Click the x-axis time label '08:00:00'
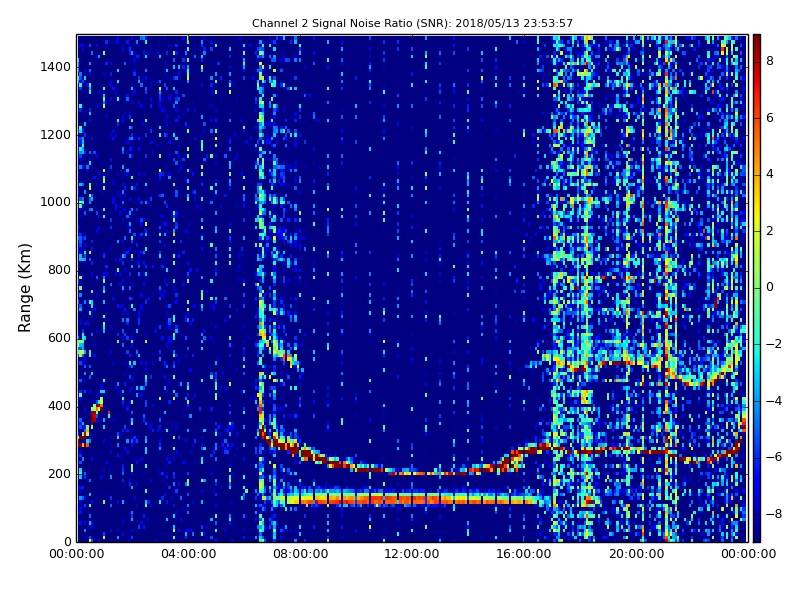The image size is (800, 600). pyautogui.click(x=301, y=554)
